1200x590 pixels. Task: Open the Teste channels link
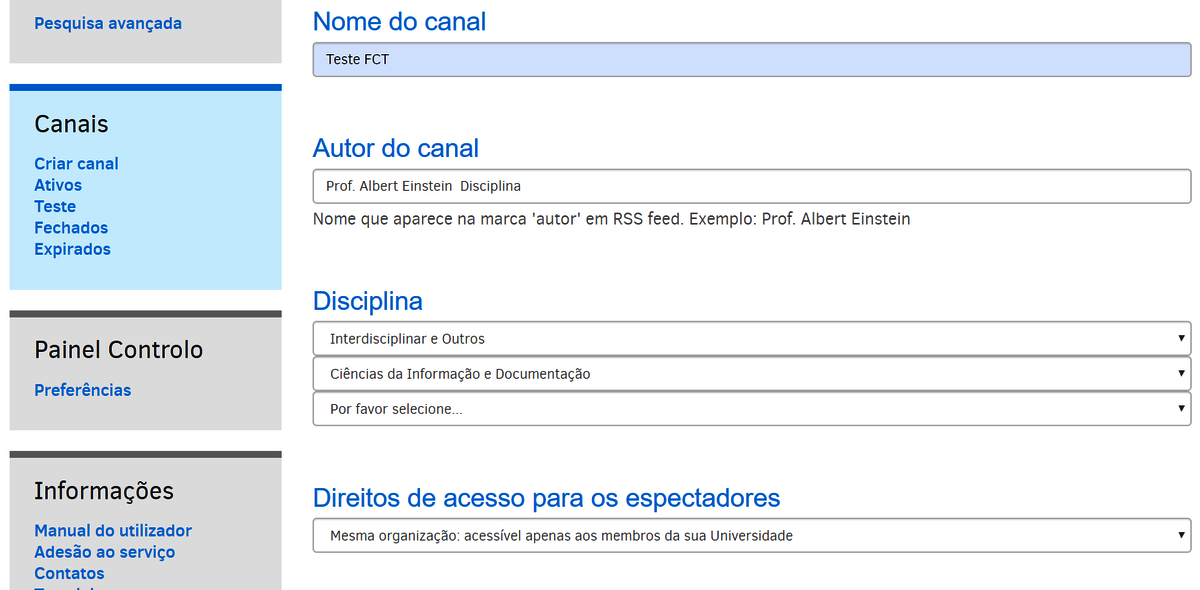tap(55, 206)
